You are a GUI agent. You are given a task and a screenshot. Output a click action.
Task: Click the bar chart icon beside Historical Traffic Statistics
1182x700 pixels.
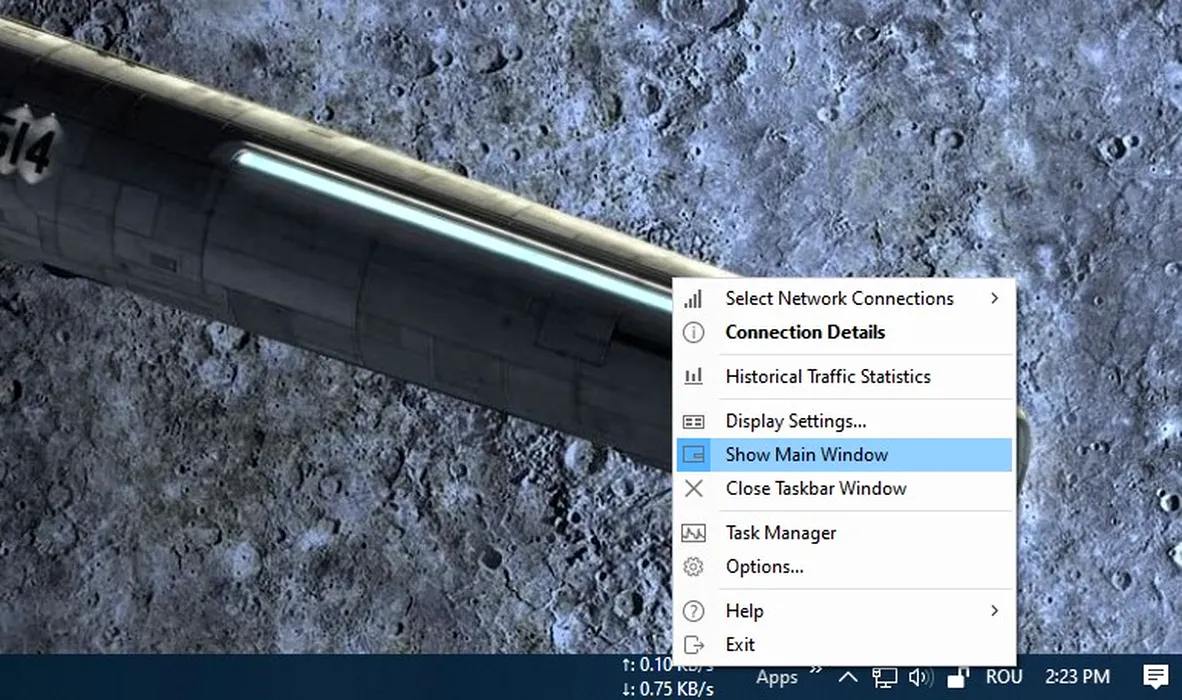[x=693, y=376]
